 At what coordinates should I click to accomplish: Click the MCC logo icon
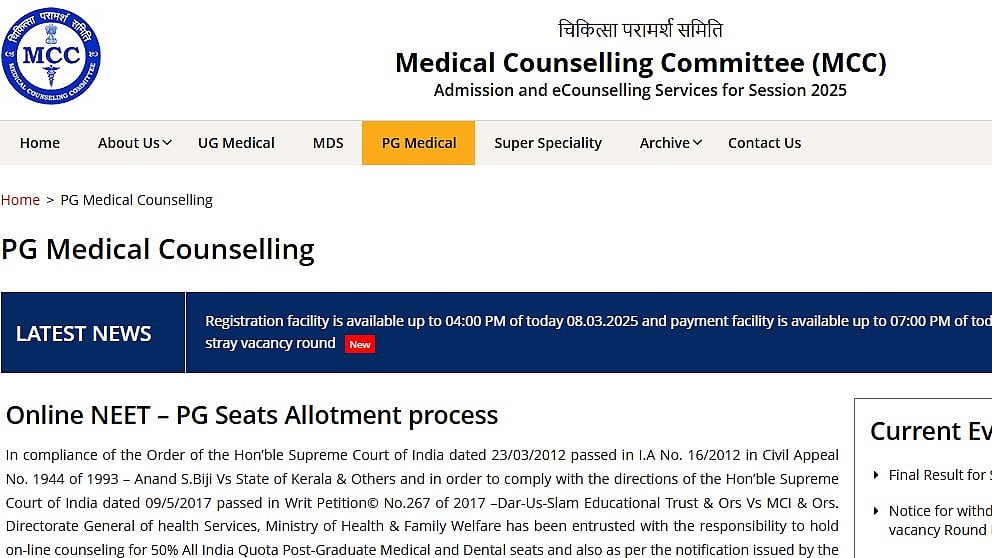tap(50, 56)
